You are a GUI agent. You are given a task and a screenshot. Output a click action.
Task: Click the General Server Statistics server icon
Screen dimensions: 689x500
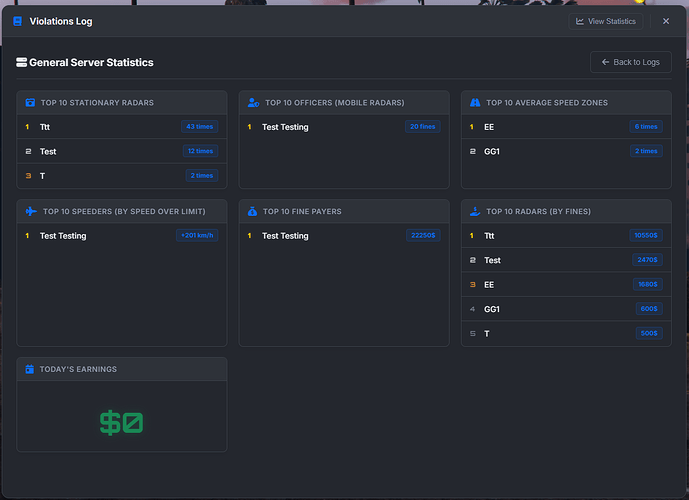(x=22, y=62)
